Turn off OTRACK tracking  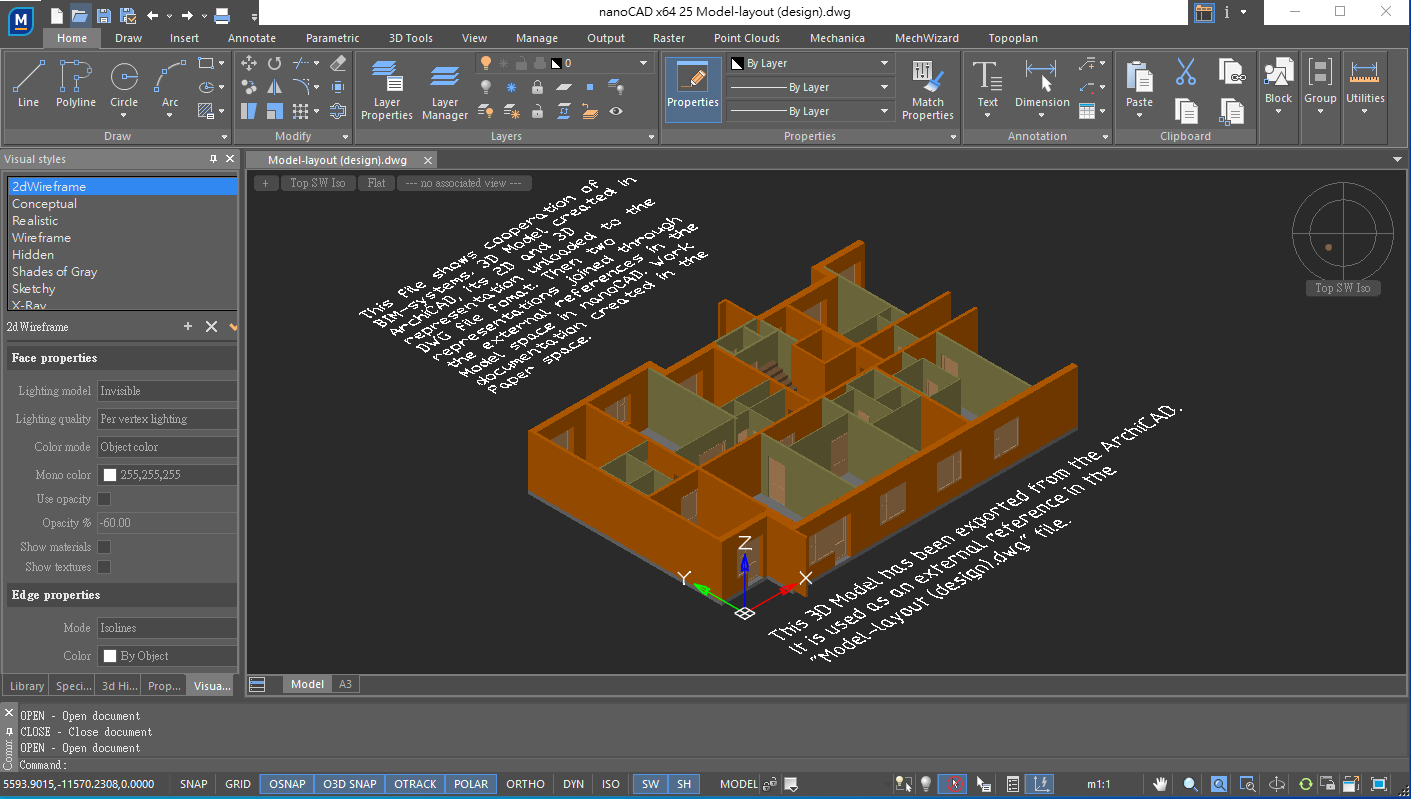coord(415,784)
